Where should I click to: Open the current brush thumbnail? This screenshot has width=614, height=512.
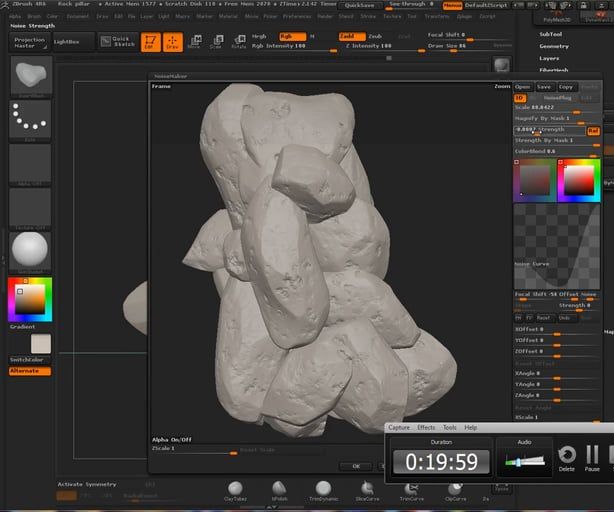(x=31, y=77)
